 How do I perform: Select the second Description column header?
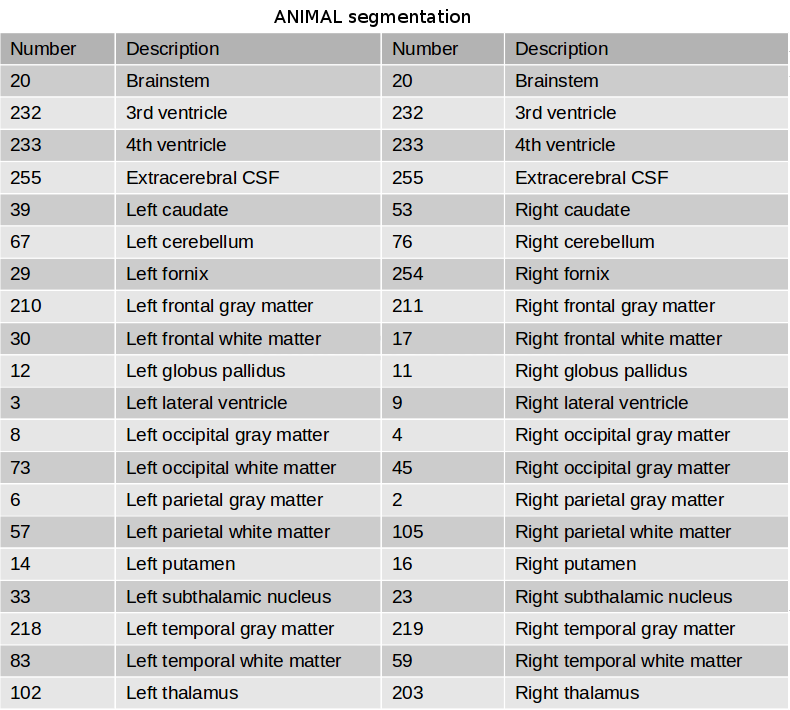point(646,49)
